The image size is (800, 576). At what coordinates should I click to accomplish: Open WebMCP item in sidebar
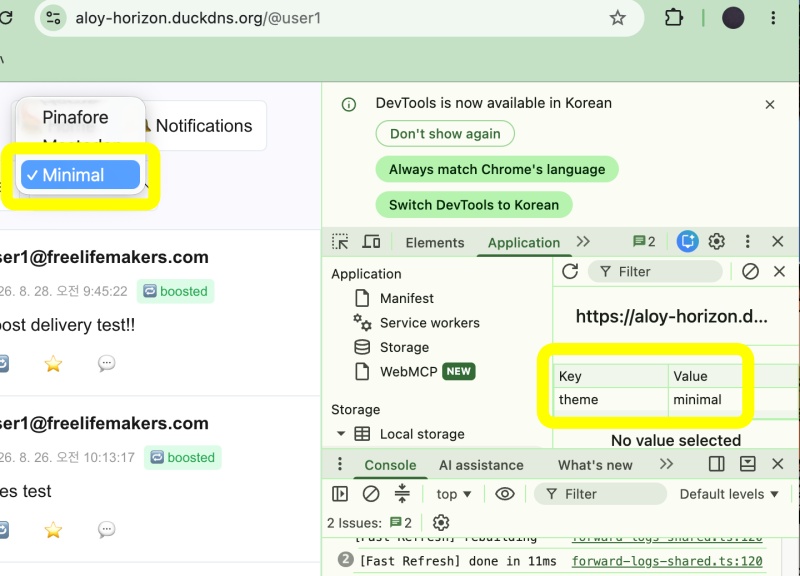409,371
